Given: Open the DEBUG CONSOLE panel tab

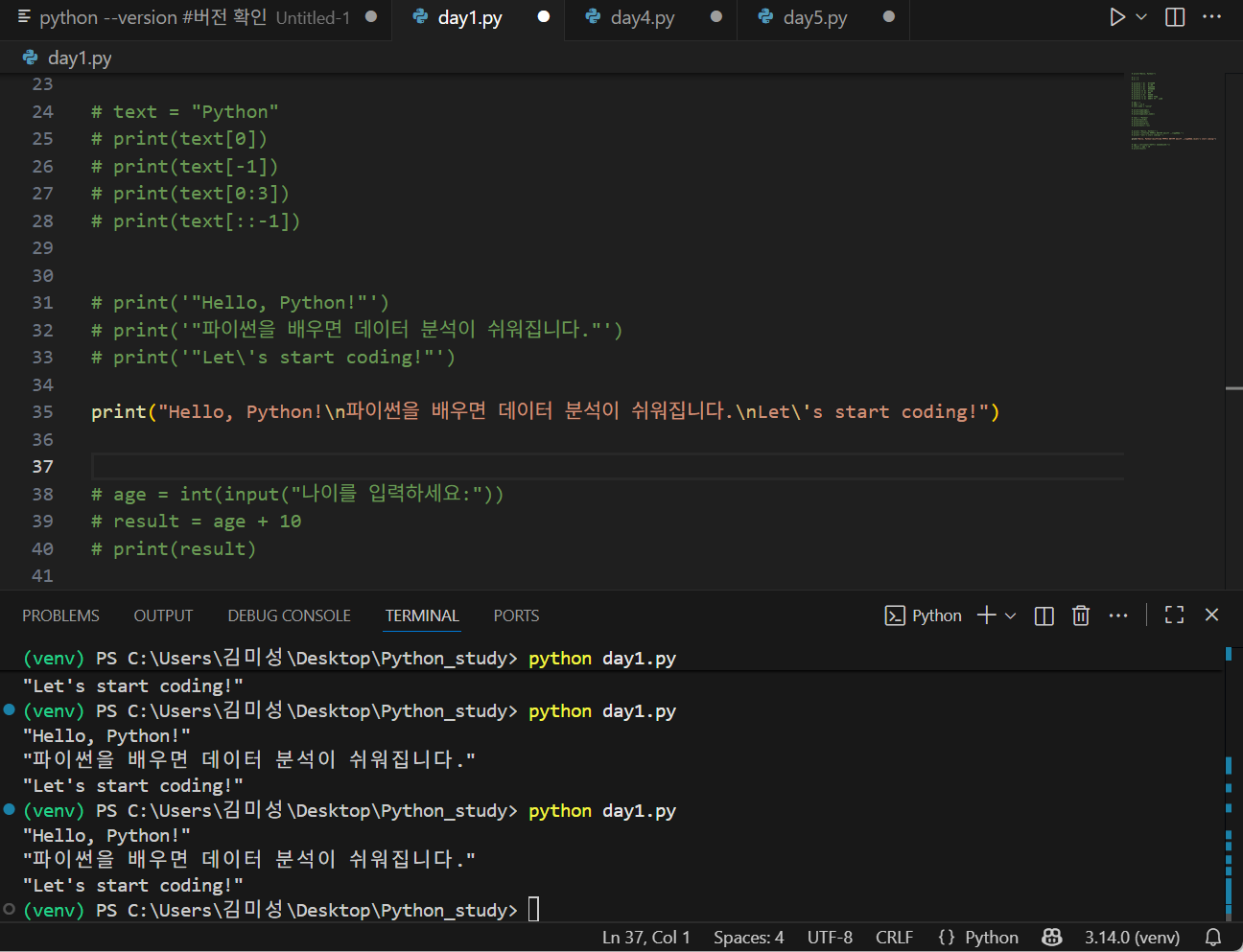Looking at the screenshot, I should (x=289, y=615).
